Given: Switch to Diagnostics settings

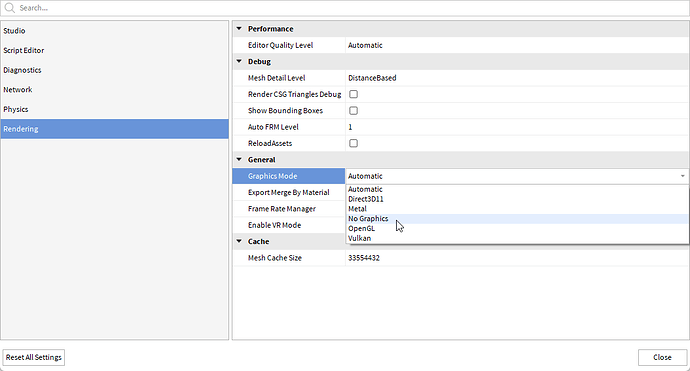Looking at the screenshot, I should [114, 70].
